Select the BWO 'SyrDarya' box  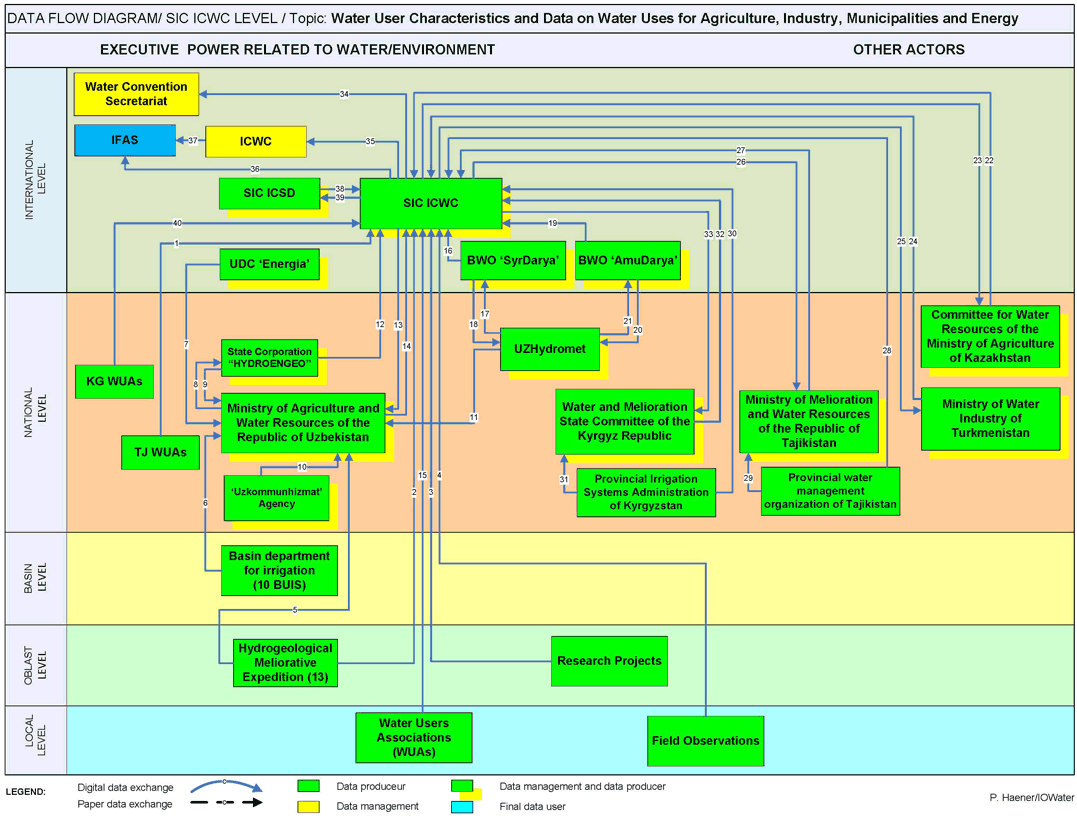pyautogui.click(x=512, y=260)
